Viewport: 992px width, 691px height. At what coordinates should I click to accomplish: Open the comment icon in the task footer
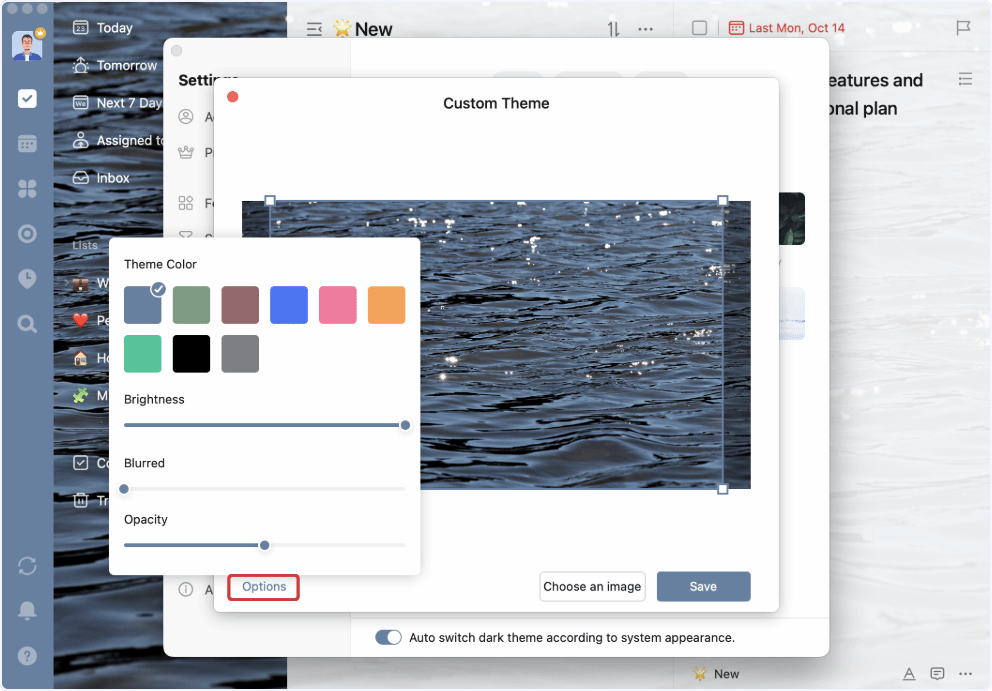(937, 674)
